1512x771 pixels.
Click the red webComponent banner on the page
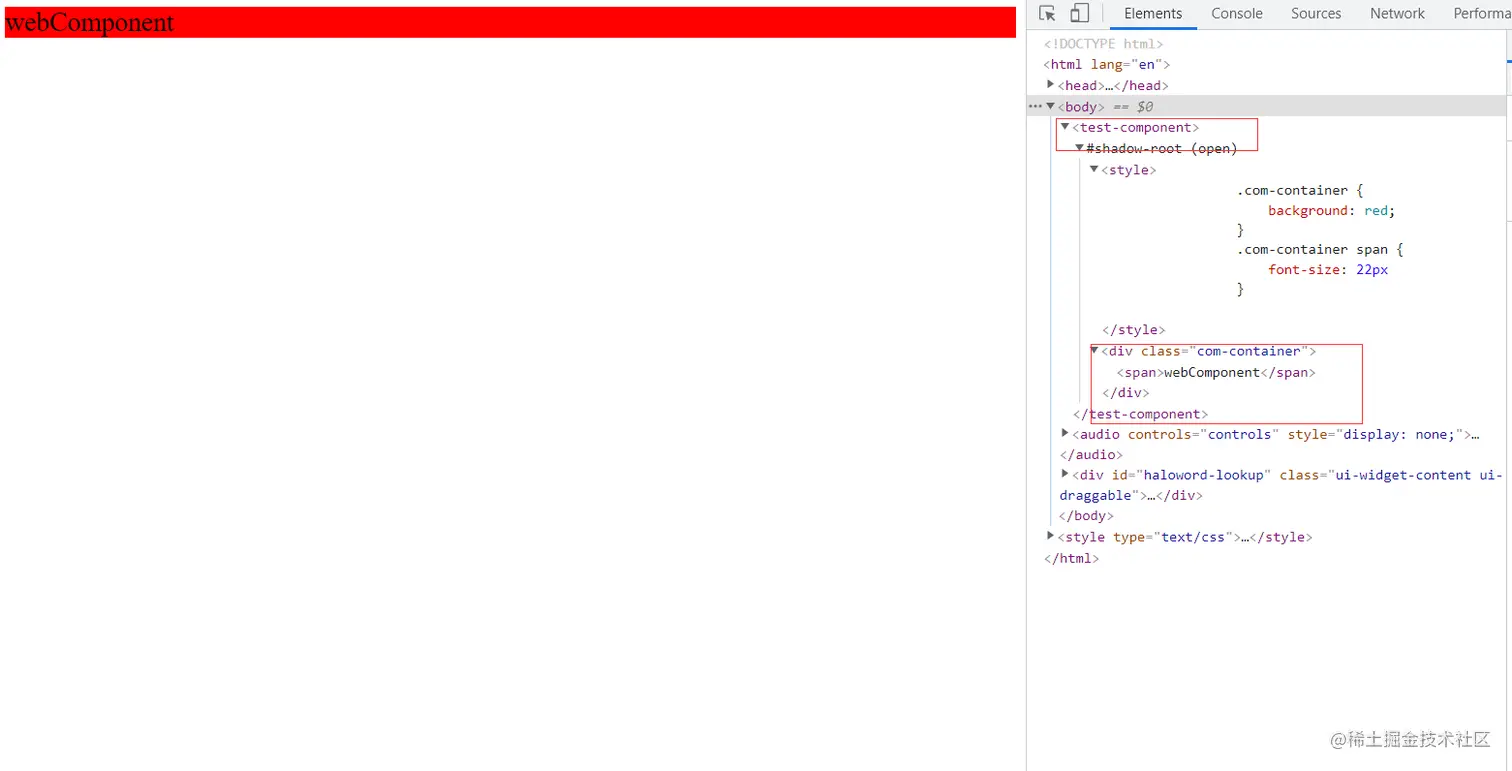point(500,20)
